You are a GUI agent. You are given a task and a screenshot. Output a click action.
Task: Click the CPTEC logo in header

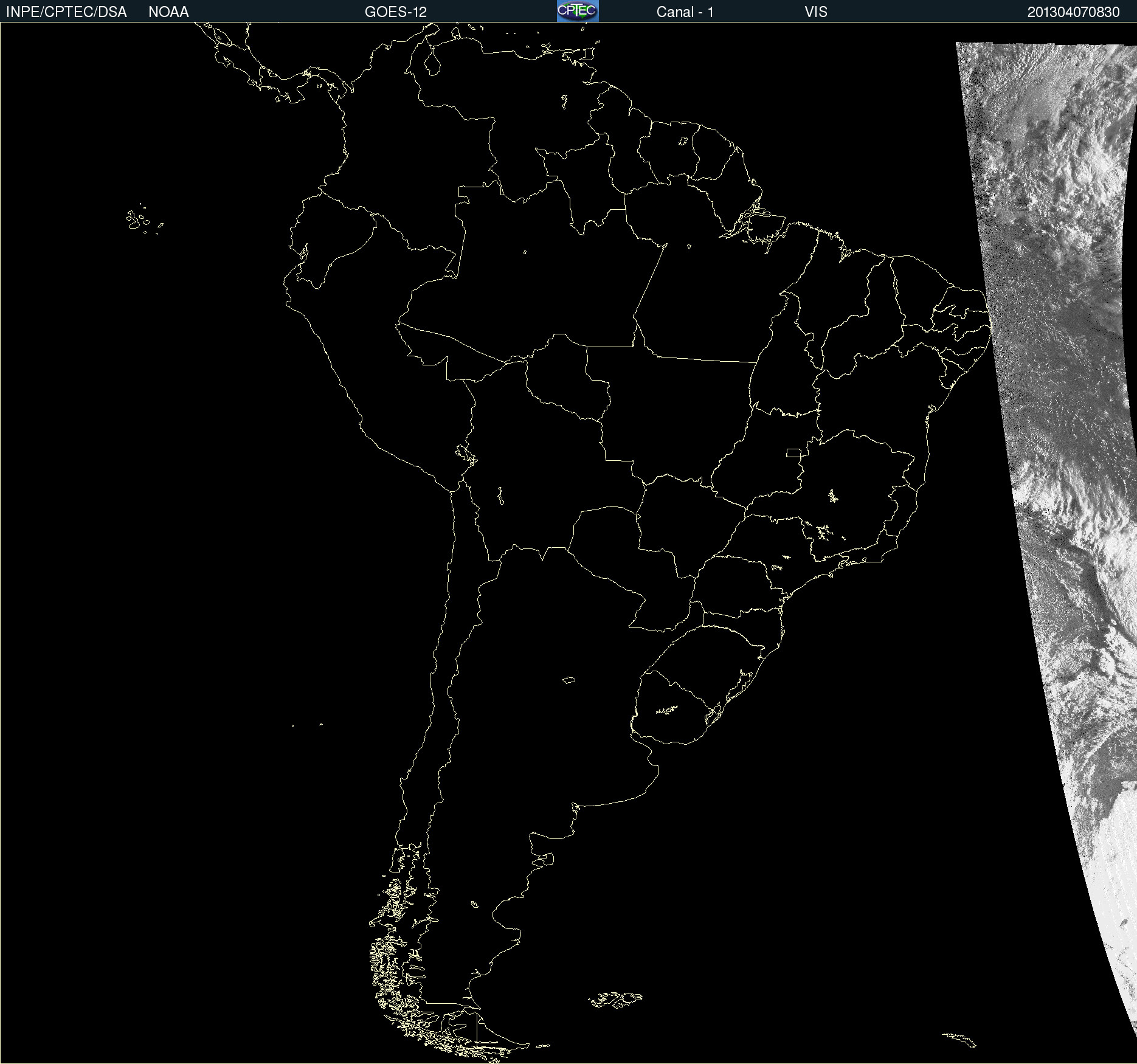point(578,11)
